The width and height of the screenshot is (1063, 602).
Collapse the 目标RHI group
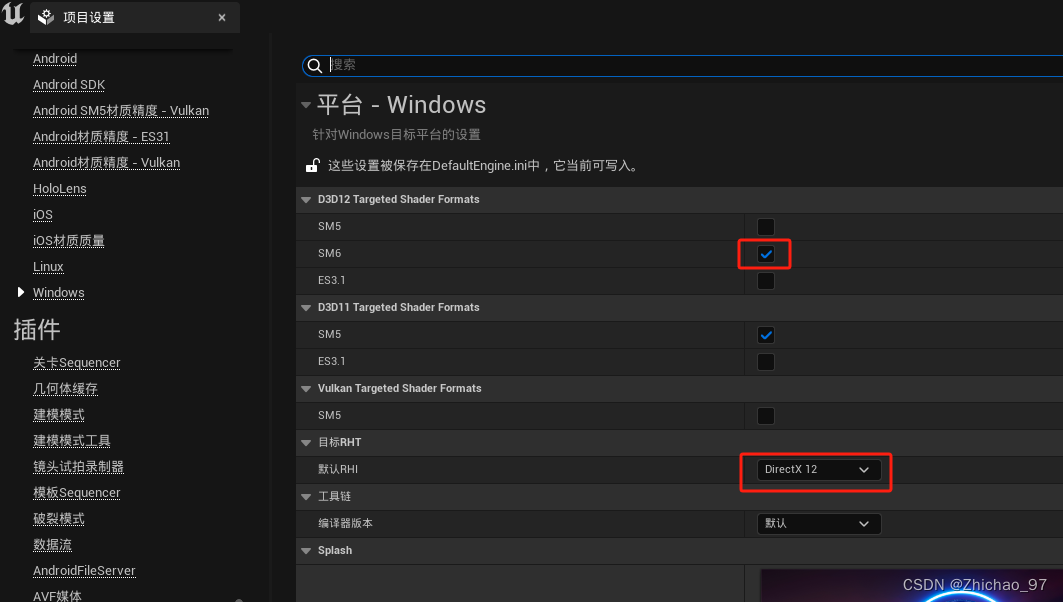(x=306, y=443)
